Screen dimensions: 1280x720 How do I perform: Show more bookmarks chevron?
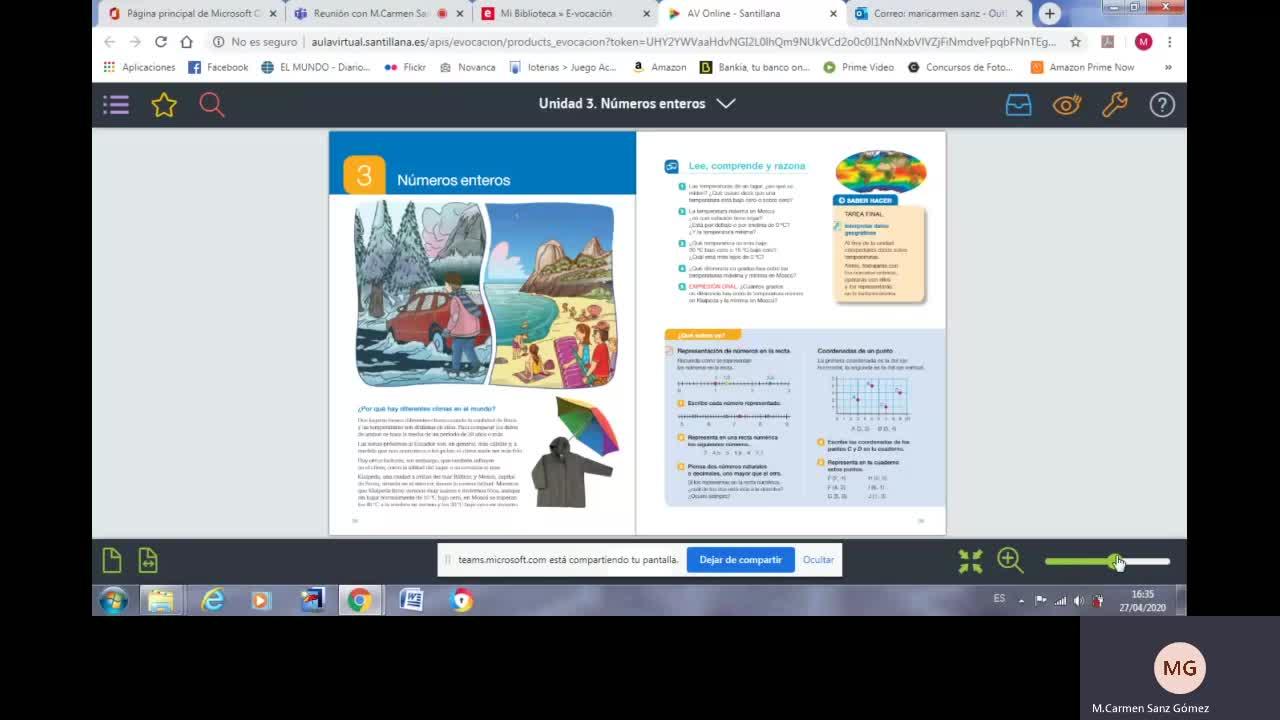[x=1168, y=67]
